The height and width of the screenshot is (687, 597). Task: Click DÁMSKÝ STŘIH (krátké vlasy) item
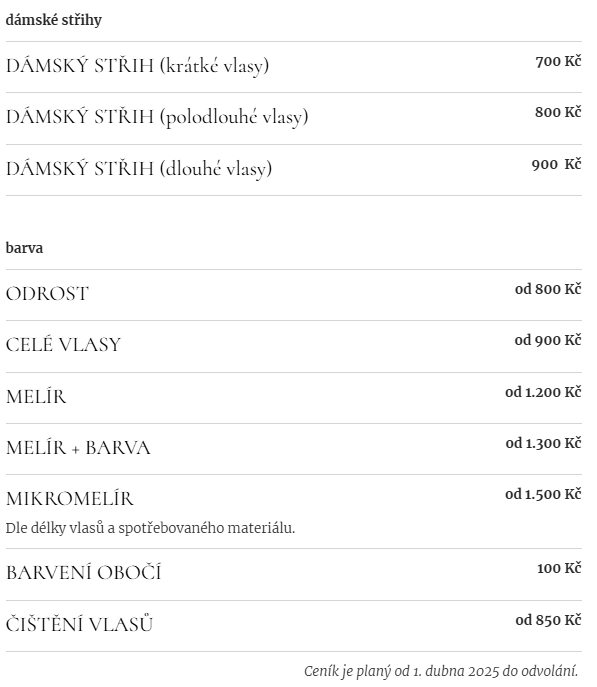(x=138, y=66)
